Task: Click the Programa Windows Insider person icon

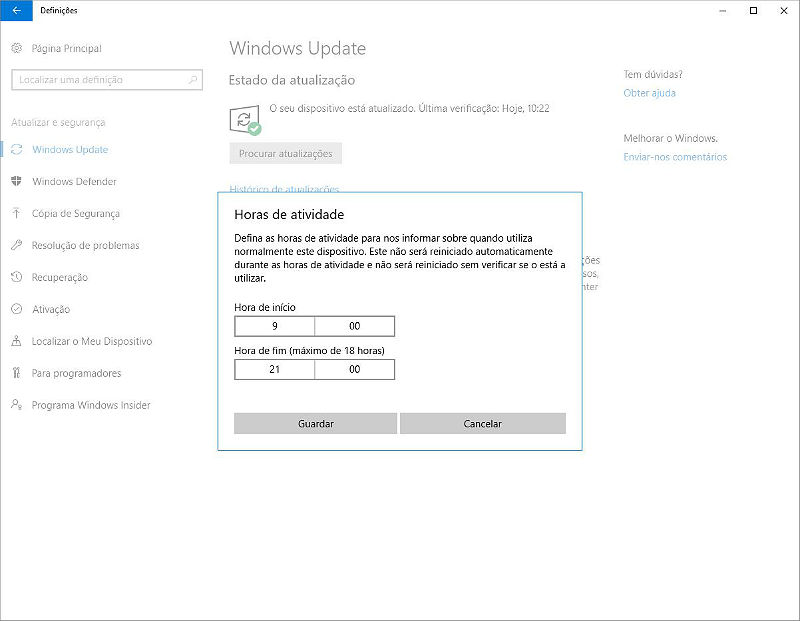Action: pyautogui.click(x=17, y=405)
